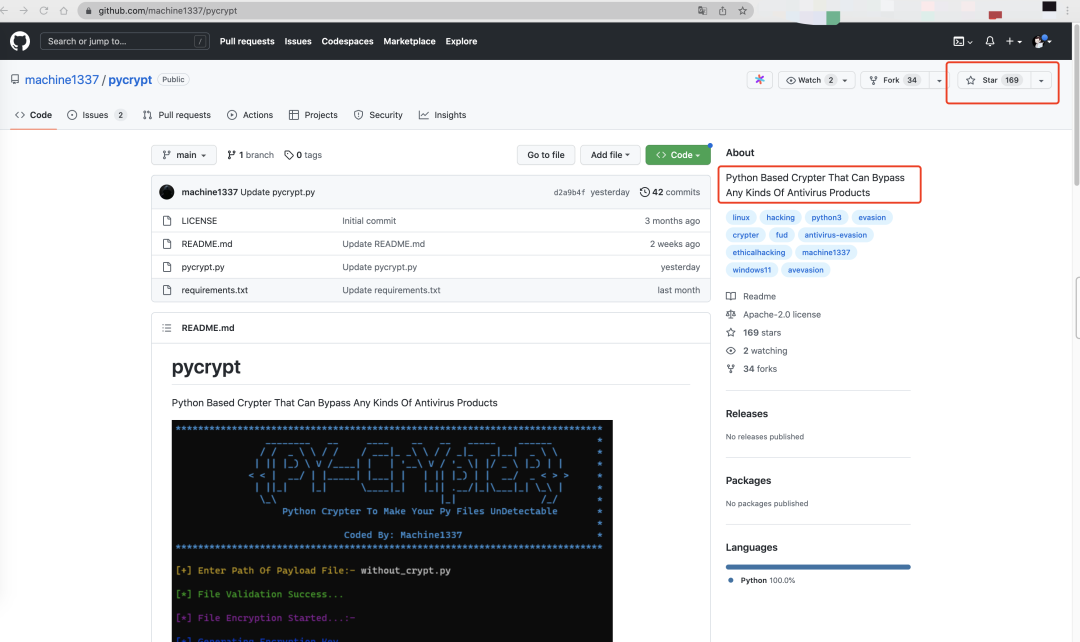Image resolution: width=1080 pixels, height=642 pixels.
Task: Click the Go to file button
Action: click(546, 155)
